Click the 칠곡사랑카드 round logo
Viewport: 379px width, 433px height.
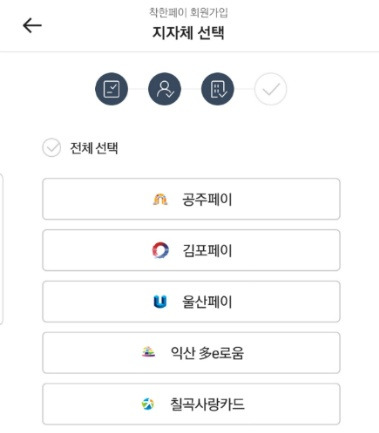point(148,404)
